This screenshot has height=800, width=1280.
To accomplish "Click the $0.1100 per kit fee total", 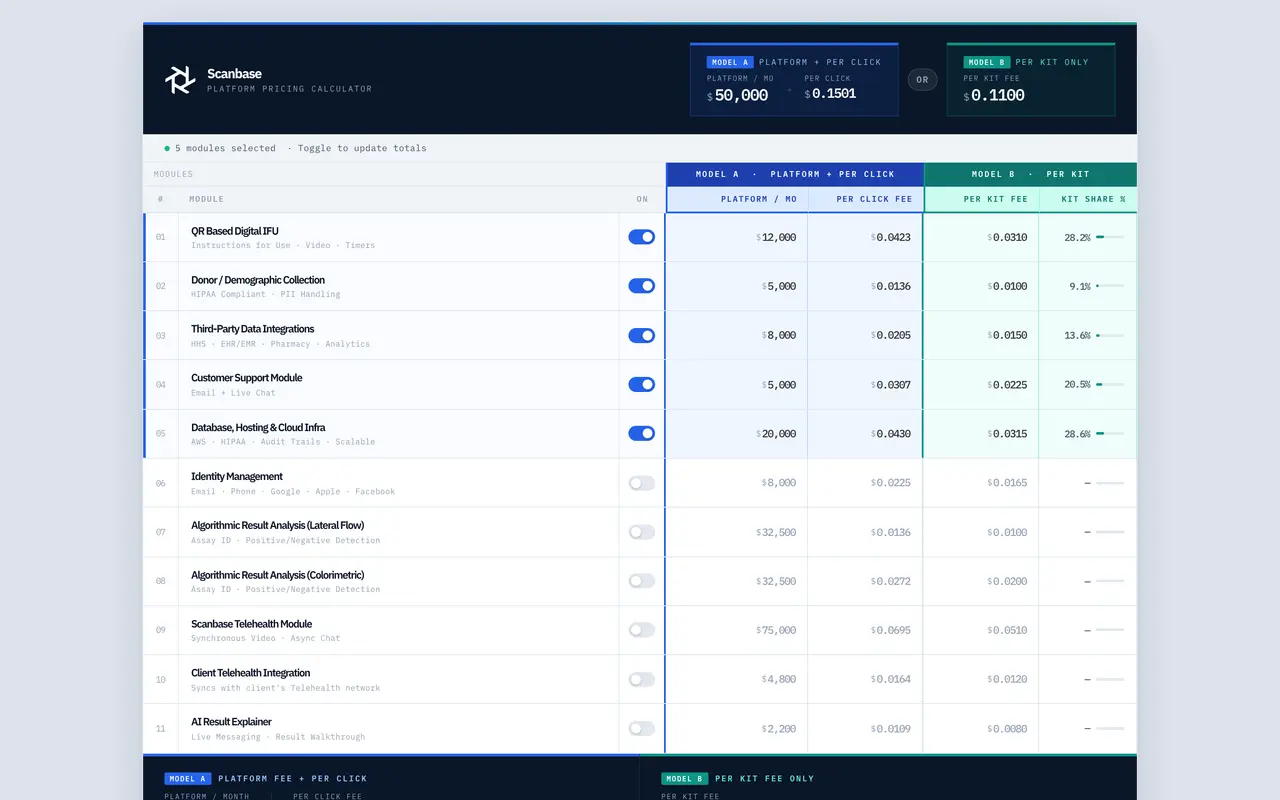I will [x=994, y=96].
